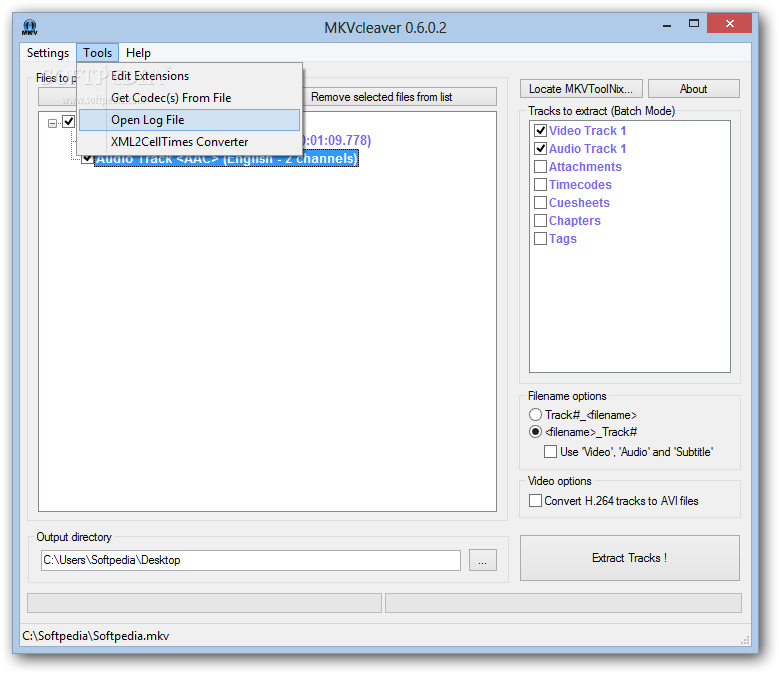Click the left progress bar
The width and height of the screenshot is (779, 674).
click(x=204, y=602)
